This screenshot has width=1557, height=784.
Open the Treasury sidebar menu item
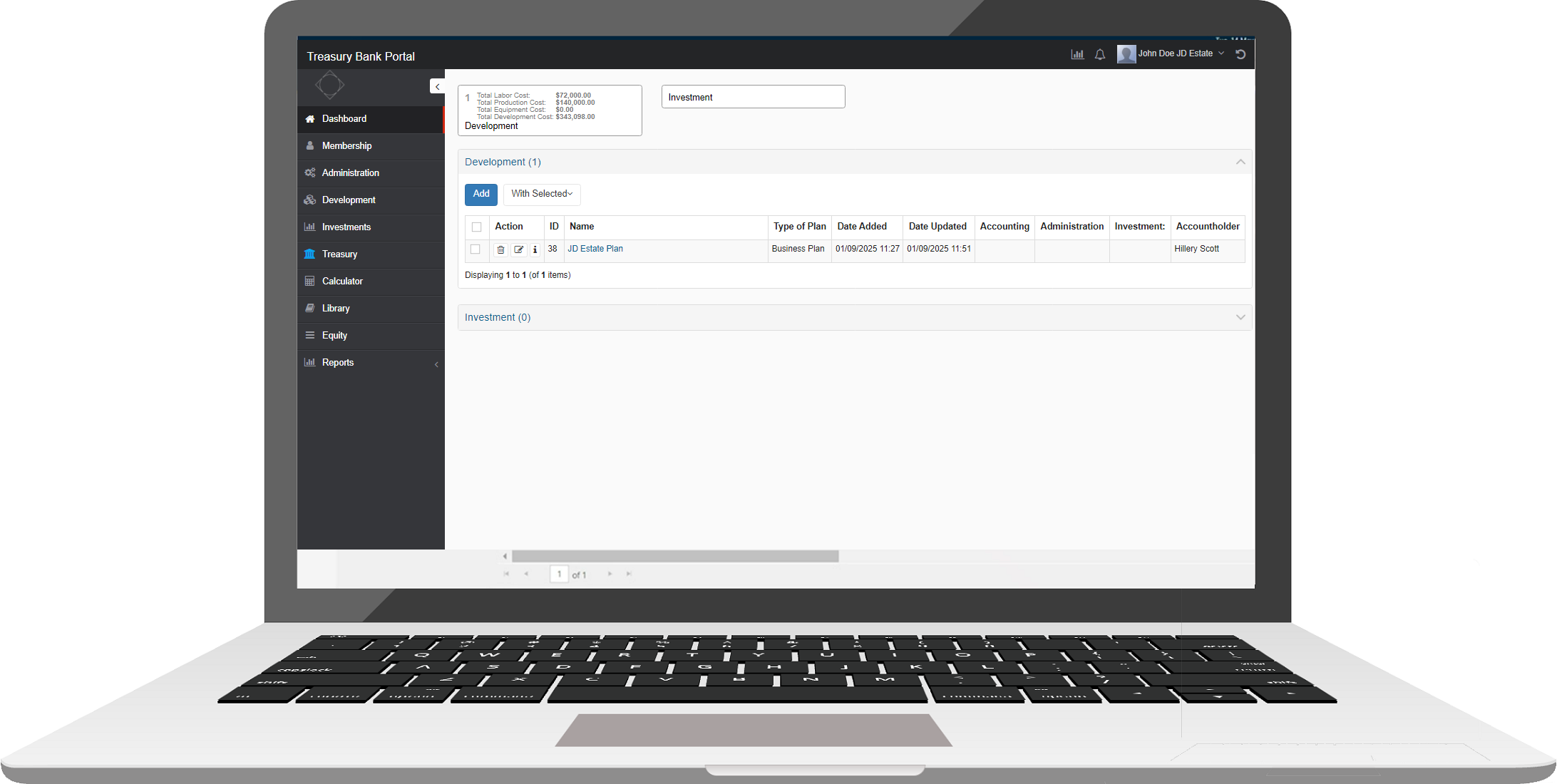[x=339, y=254]
